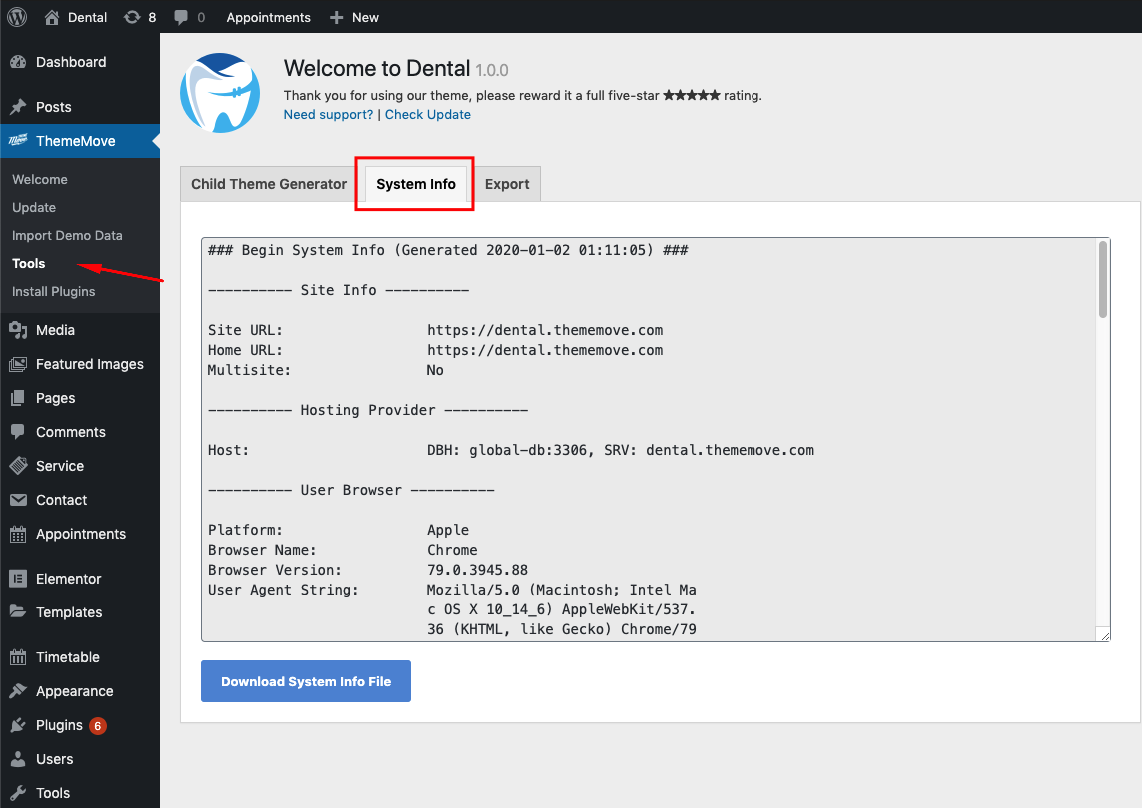Viewport: 1142px width, 808px height.
Task: Select the System Info tab
Action: click(416, 184)
